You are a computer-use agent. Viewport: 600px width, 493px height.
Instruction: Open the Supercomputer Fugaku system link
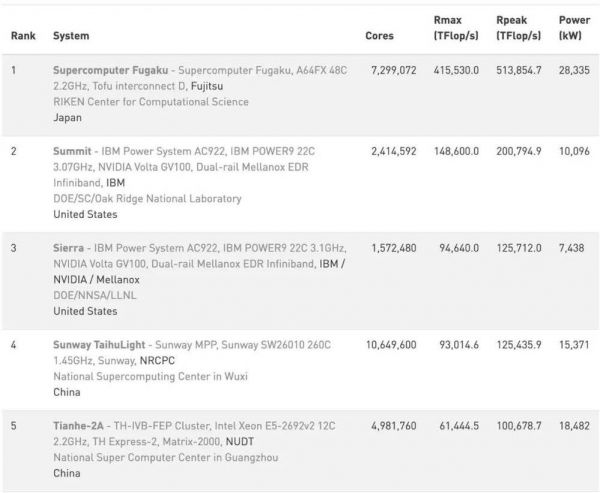pos(109,70)
